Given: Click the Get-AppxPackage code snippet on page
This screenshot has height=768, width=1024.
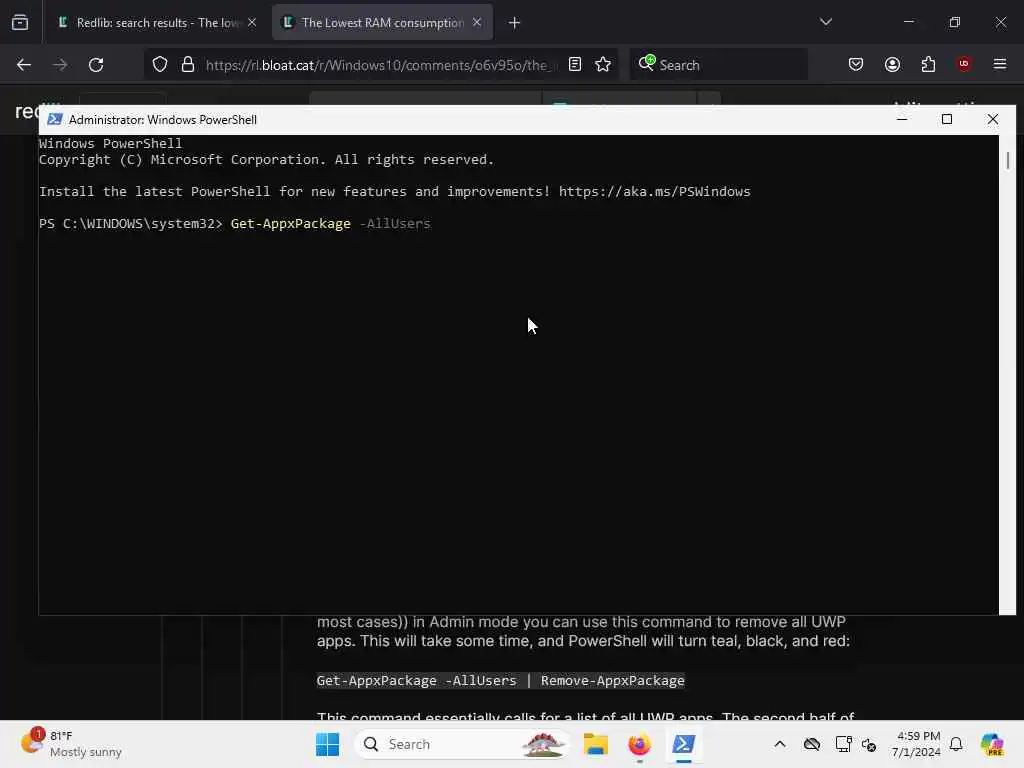Looking at the screenshot, I should click(500, 680).
